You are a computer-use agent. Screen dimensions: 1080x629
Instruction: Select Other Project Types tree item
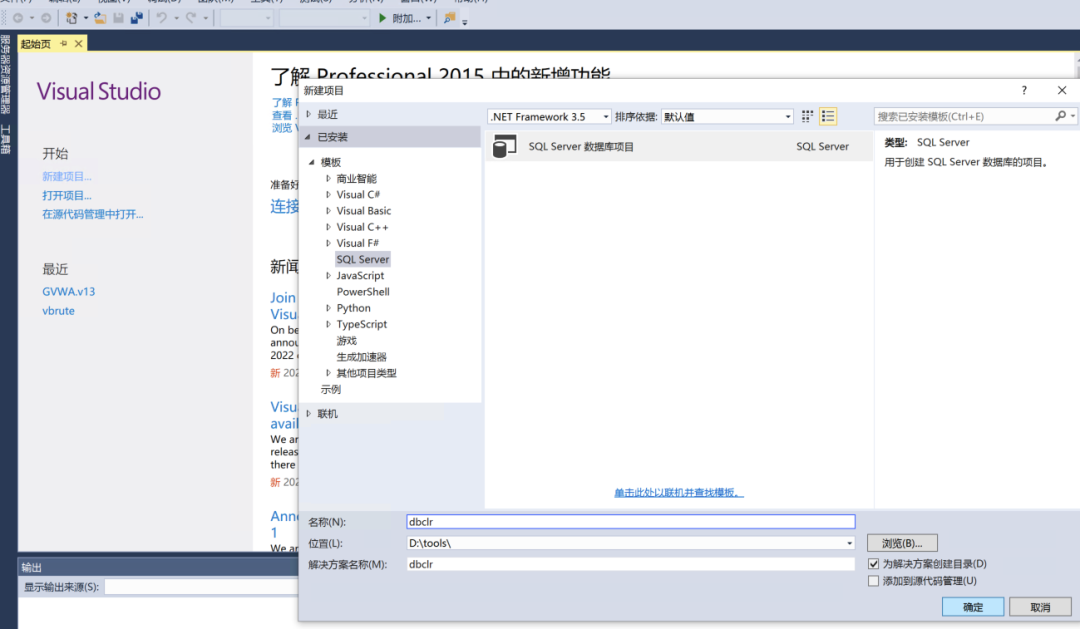click(x=366, y=373)
